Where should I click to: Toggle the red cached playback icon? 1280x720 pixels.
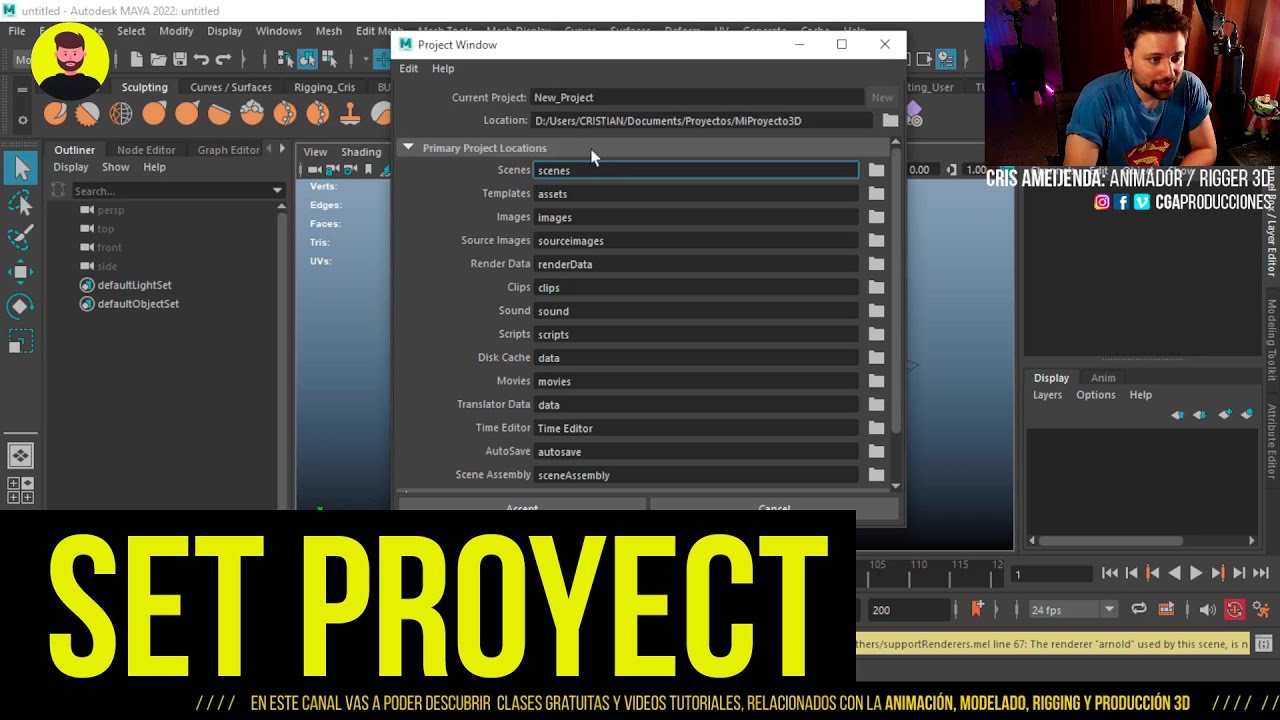pos(1235,609)
